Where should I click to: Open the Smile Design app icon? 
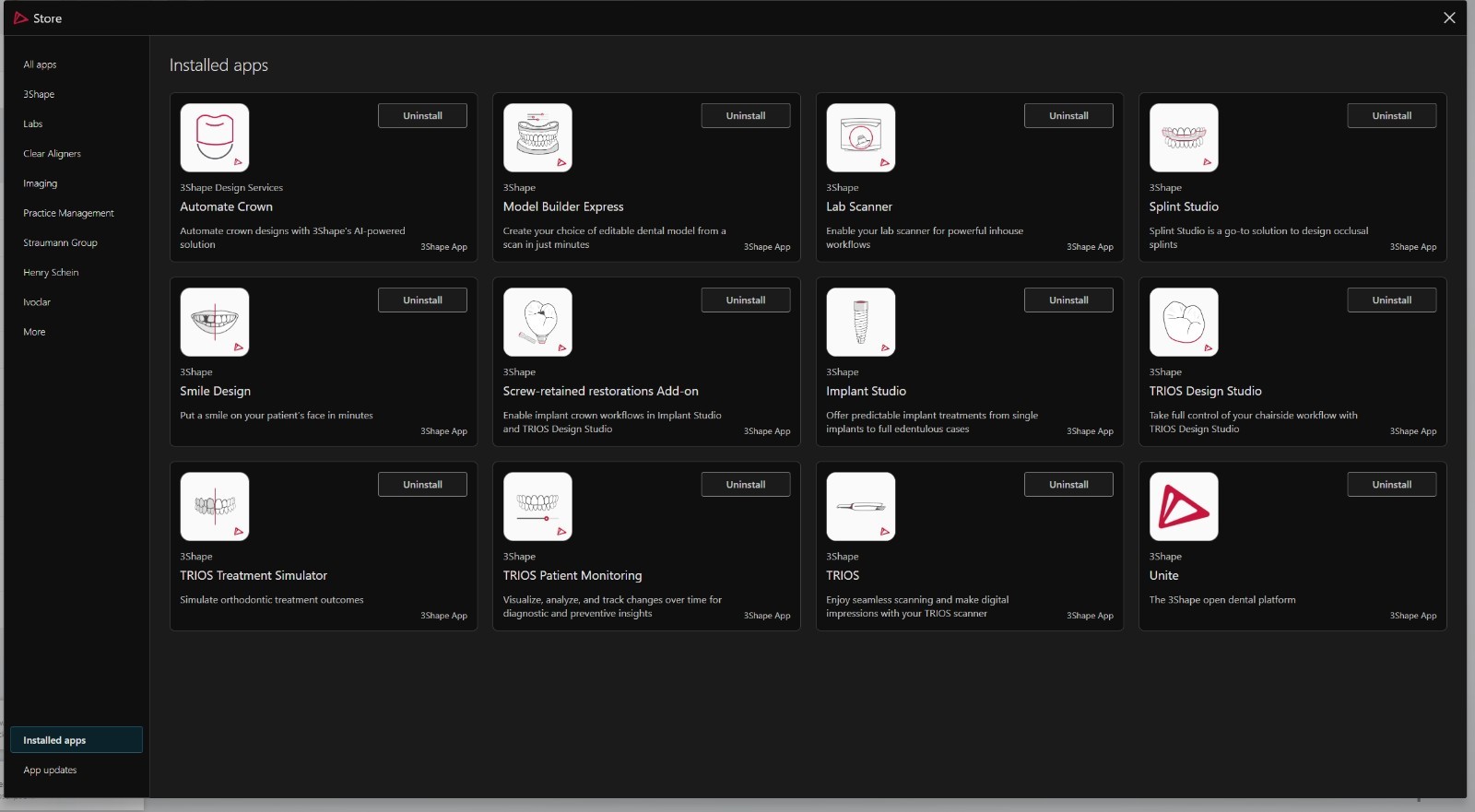point(215,322)
